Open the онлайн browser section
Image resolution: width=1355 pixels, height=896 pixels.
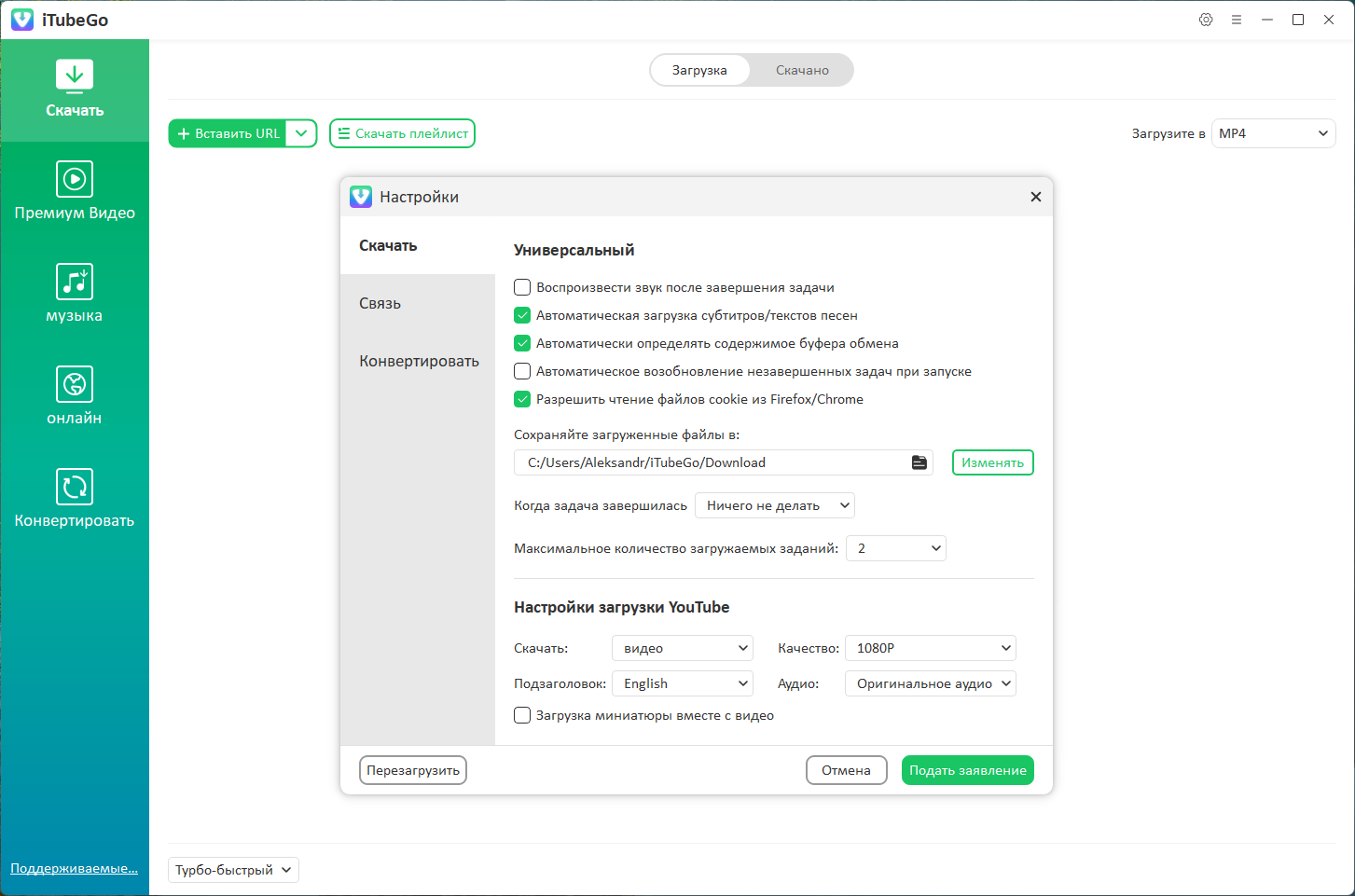tap(75, 398)
